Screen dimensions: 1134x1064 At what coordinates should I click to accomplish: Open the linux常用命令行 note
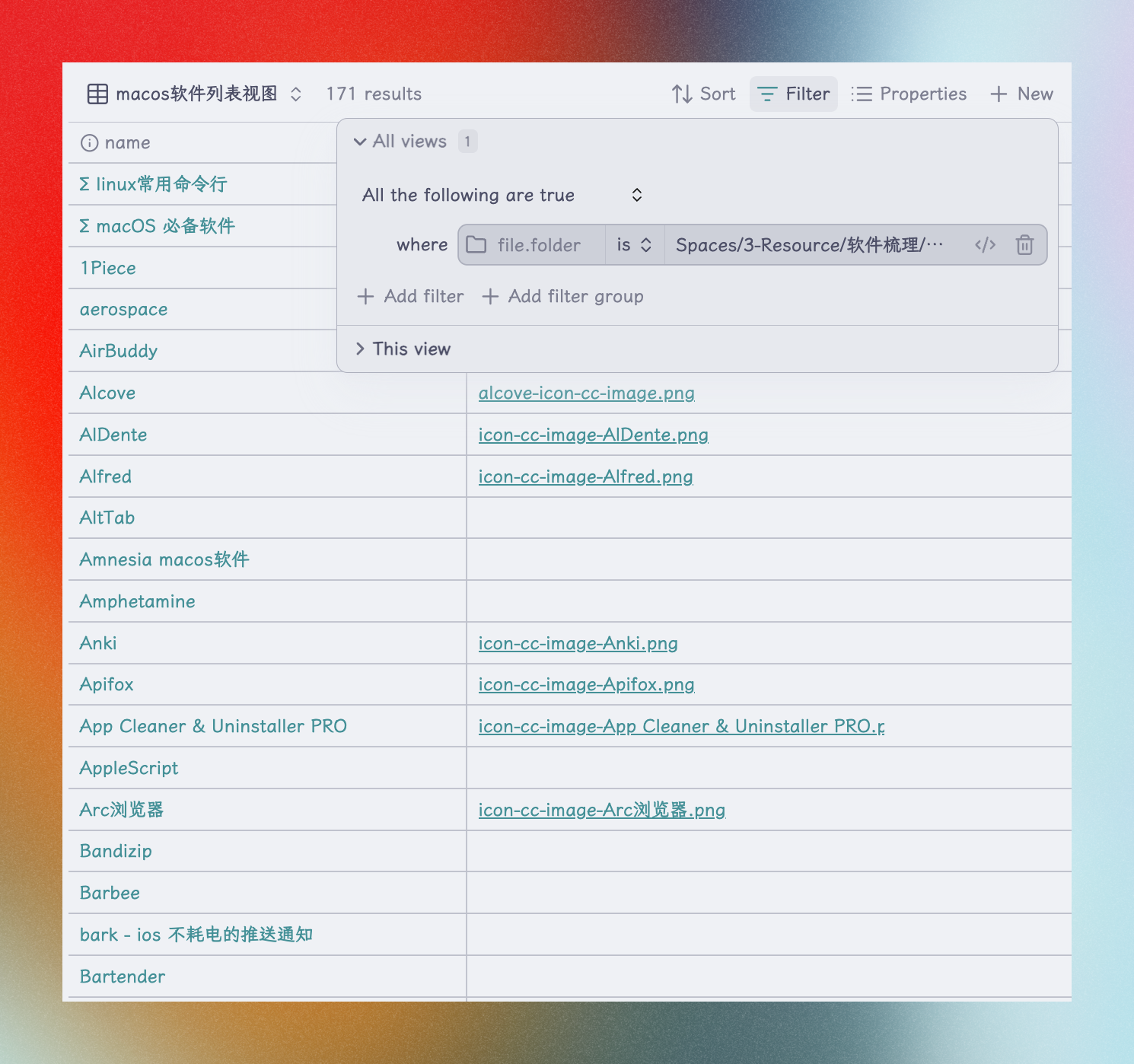tap(153, 184)
